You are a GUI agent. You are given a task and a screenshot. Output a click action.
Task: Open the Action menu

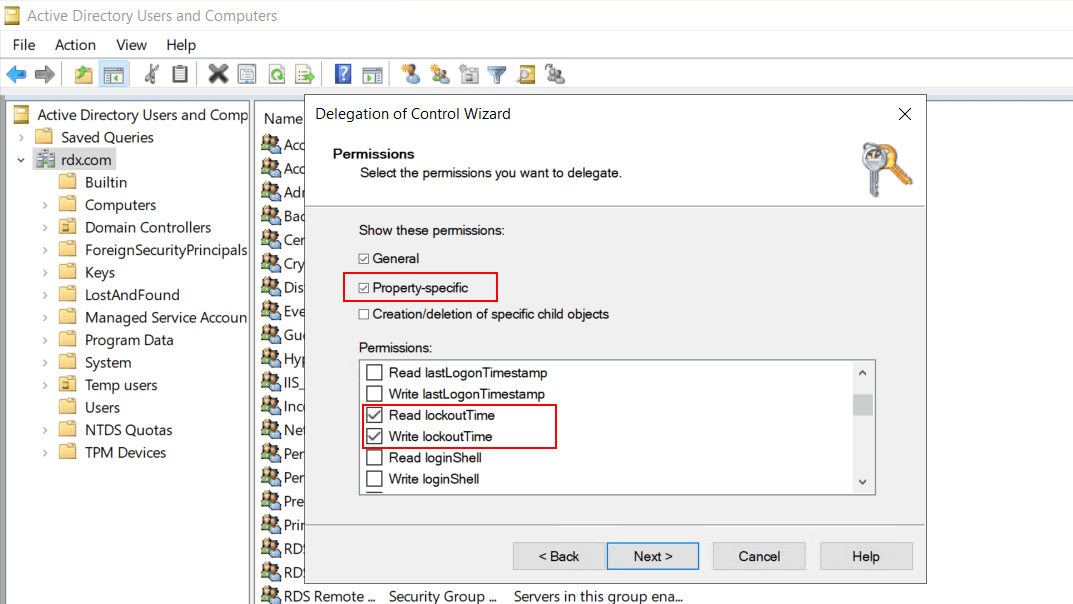pos(75,44)
